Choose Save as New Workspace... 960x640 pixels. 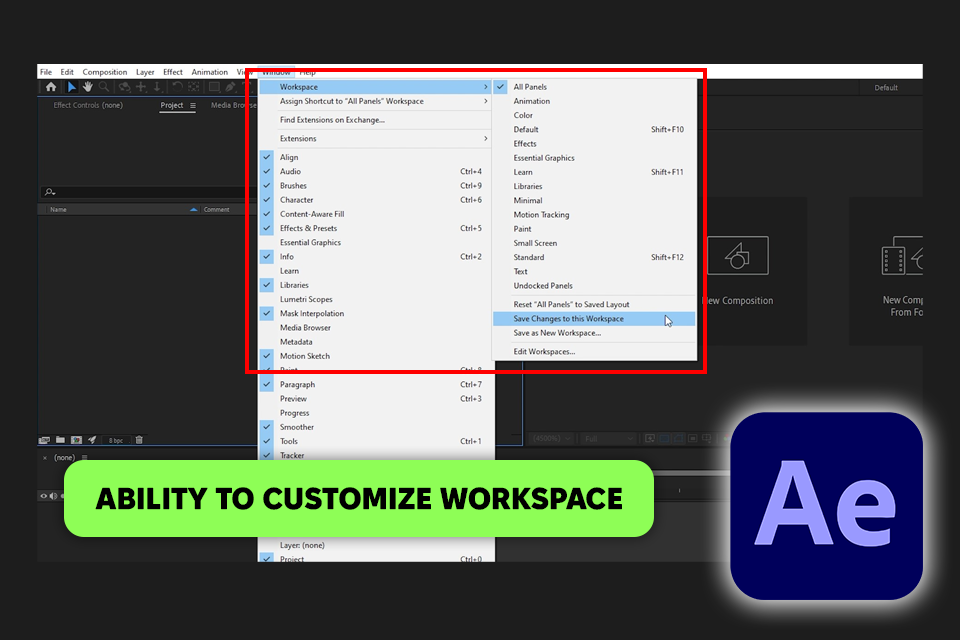click(x=594, y=333)
